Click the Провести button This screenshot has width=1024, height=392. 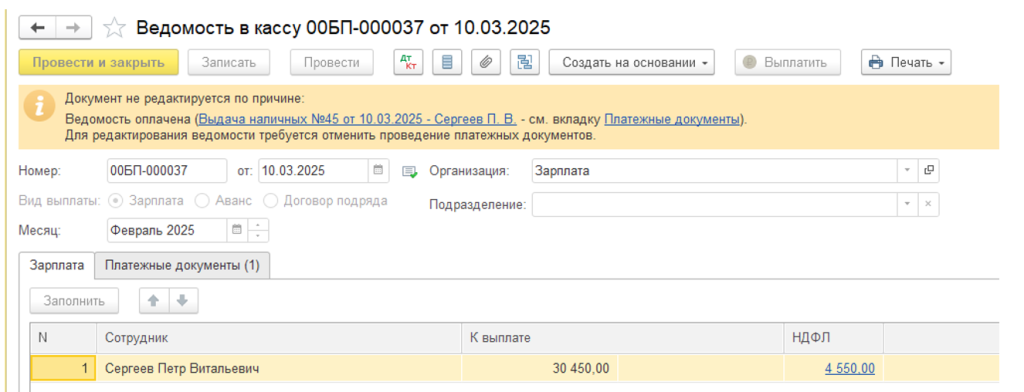(332, 63)
